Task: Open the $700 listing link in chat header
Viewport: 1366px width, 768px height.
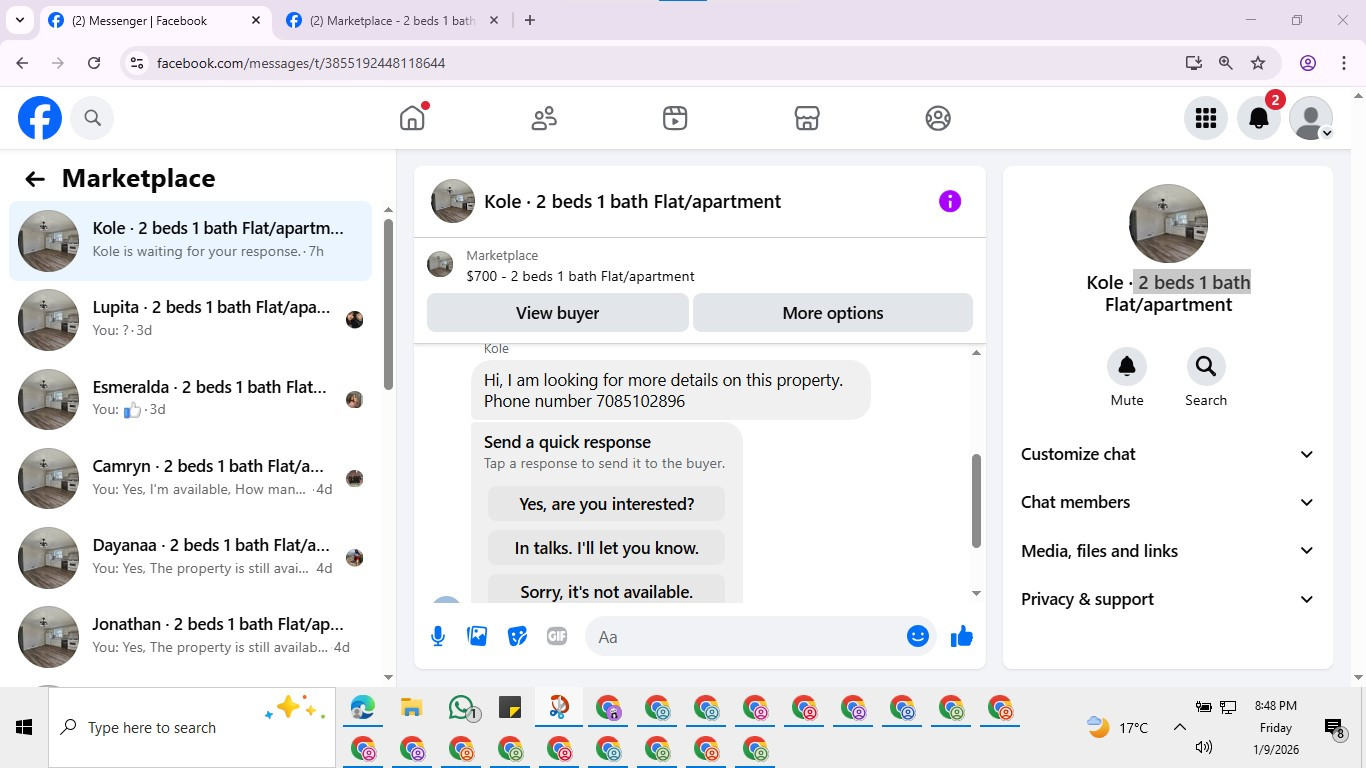Action: (580, 276)
